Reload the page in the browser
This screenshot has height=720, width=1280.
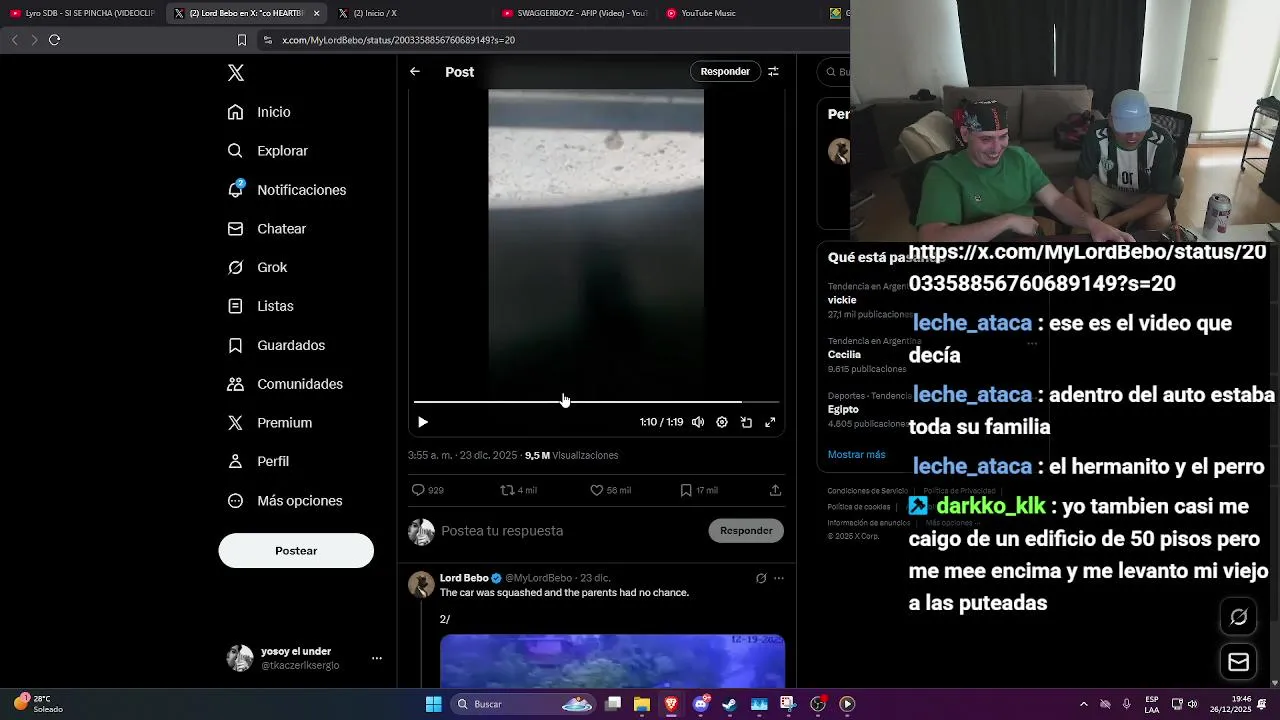[x=54, y=40]
